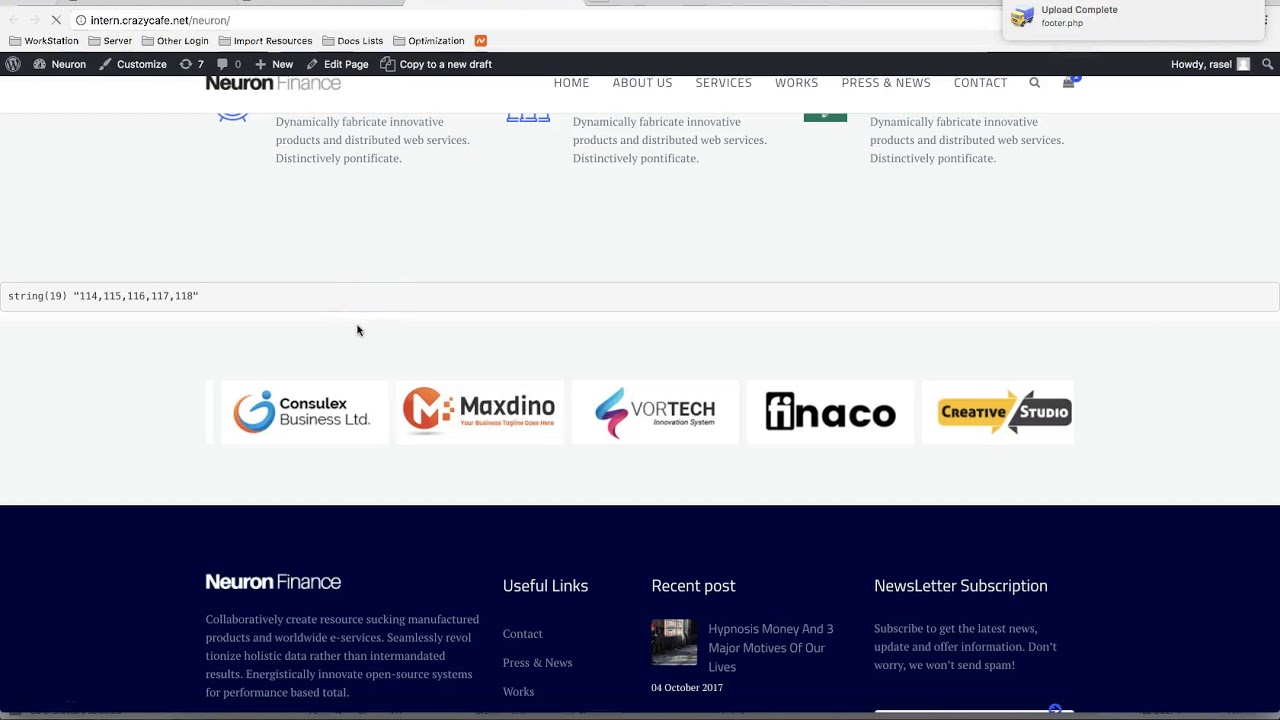
Task: Click the browser address bar URL
Action: coord(160,20)
